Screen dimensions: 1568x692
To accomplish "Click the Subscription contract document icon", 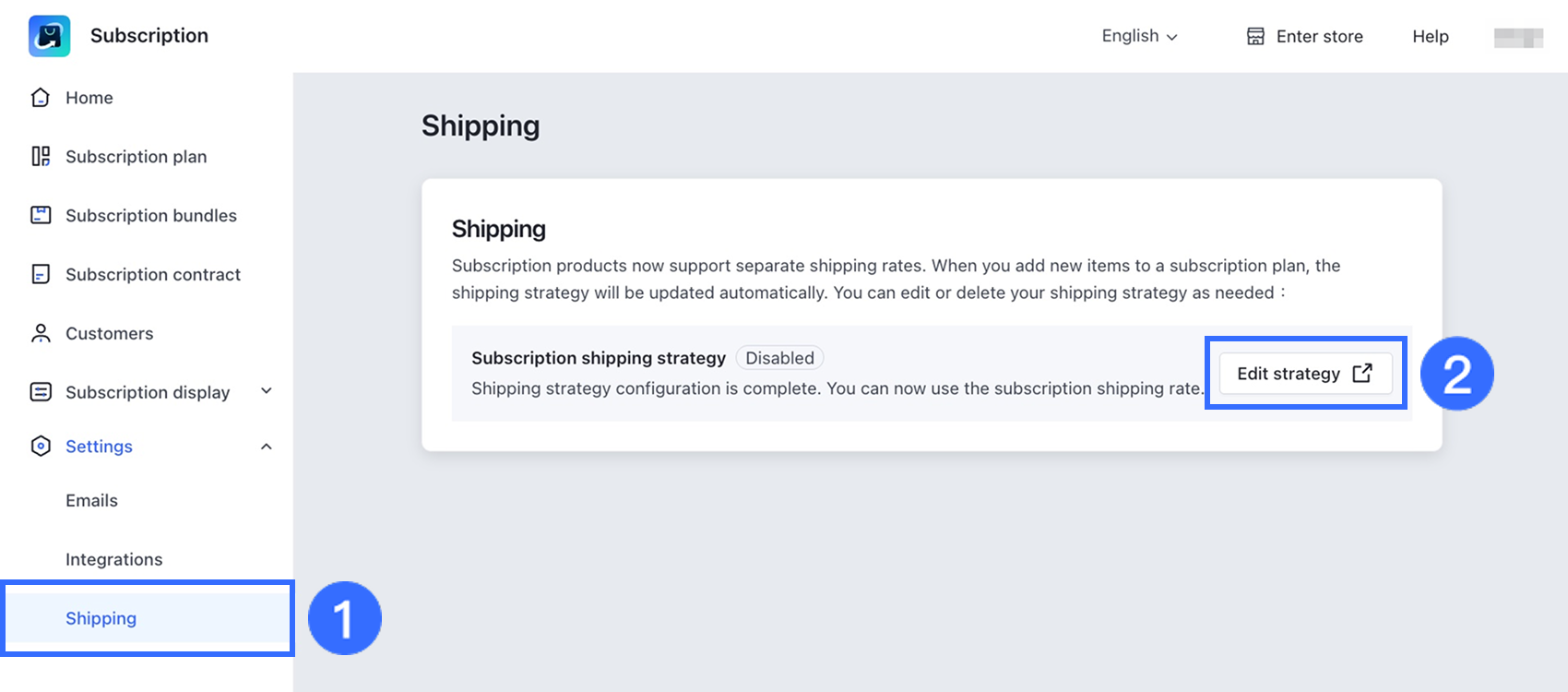I will 41,274.
